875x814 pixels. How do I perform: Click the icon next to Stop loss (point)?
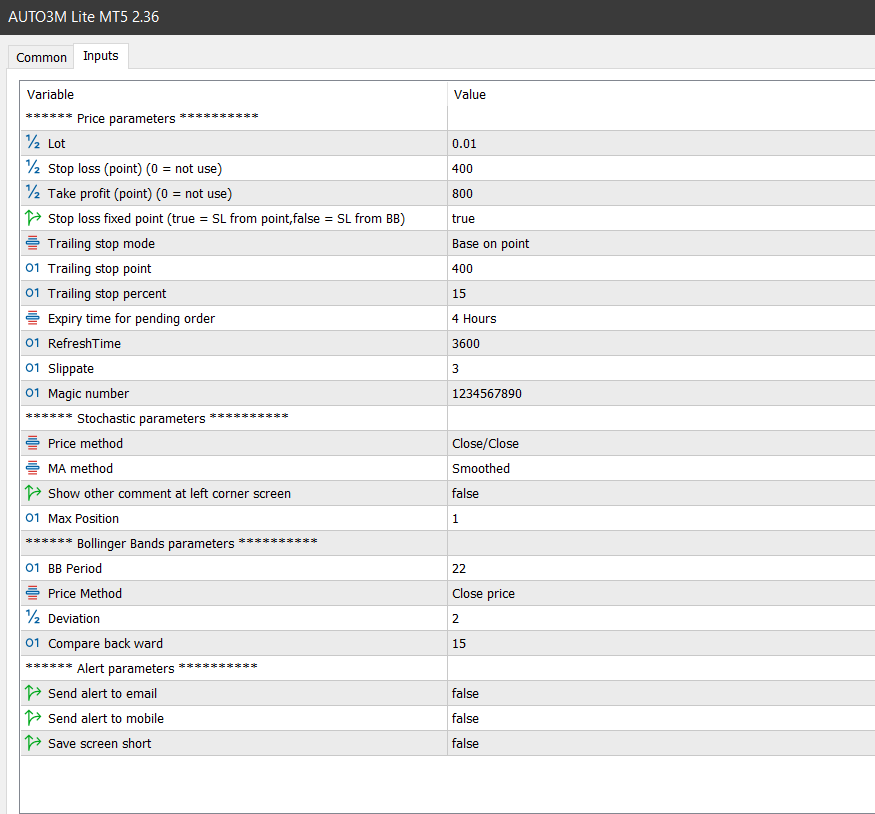pyautogui.click(x=32, y=168)
